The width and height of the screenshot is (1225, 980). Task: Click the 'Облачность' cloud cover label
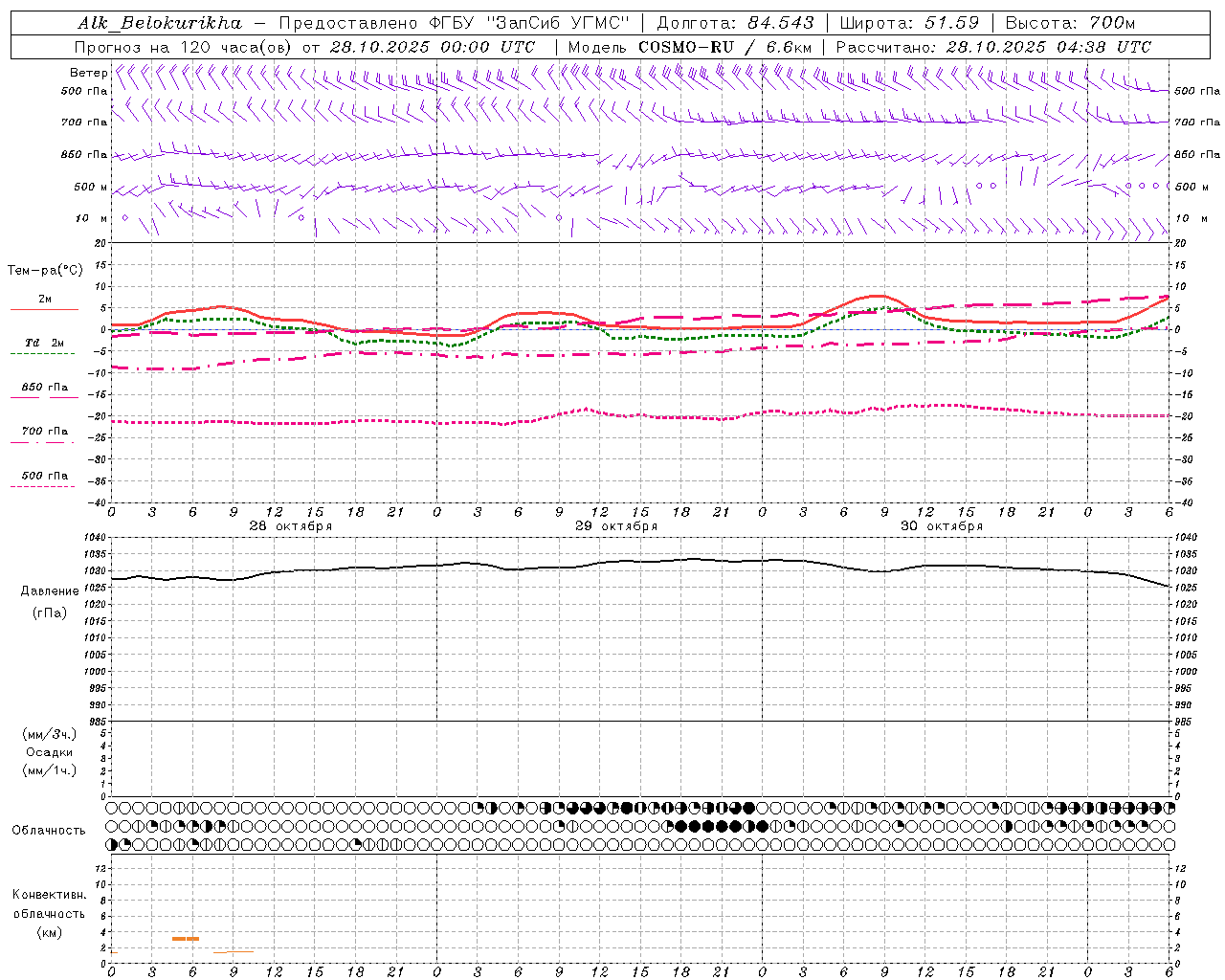tap(49, 831)
